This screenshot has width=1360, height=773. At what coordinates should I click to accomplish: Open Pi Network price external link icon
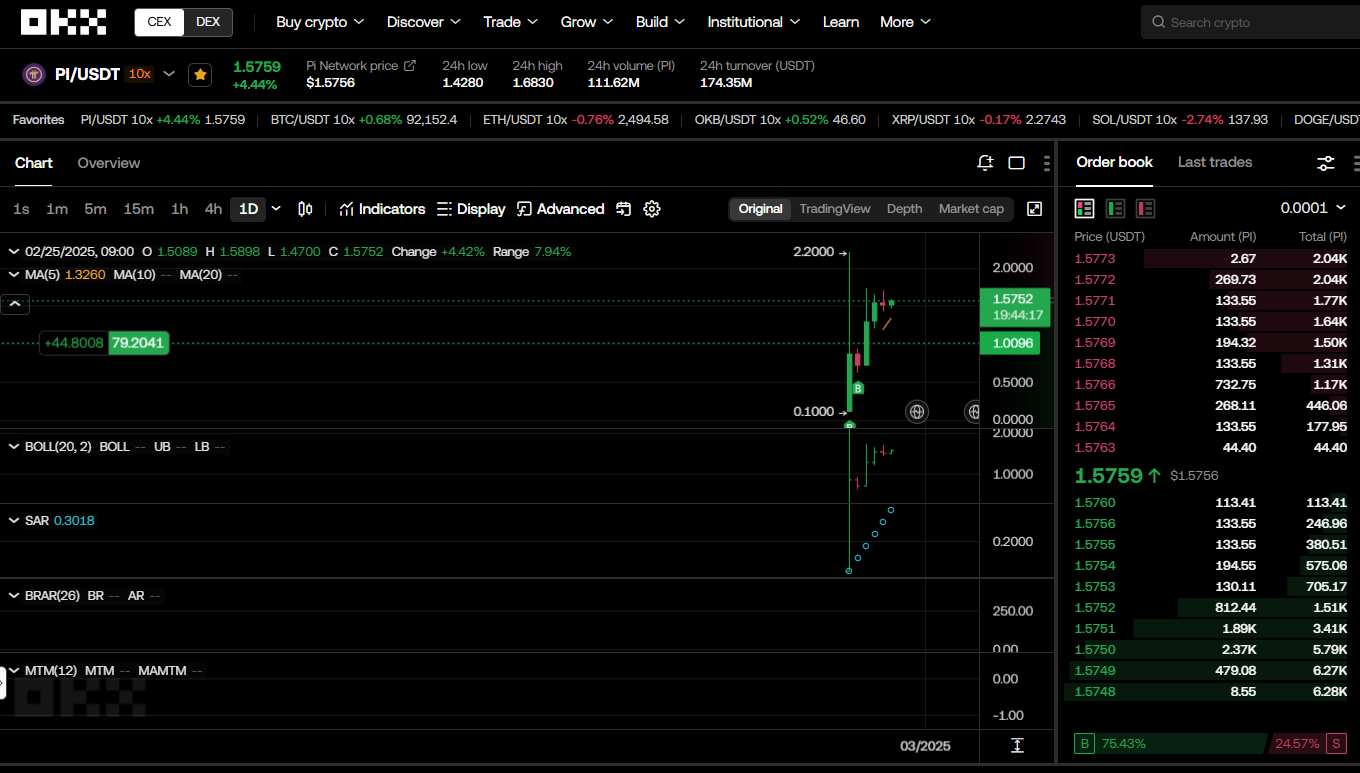409,65
